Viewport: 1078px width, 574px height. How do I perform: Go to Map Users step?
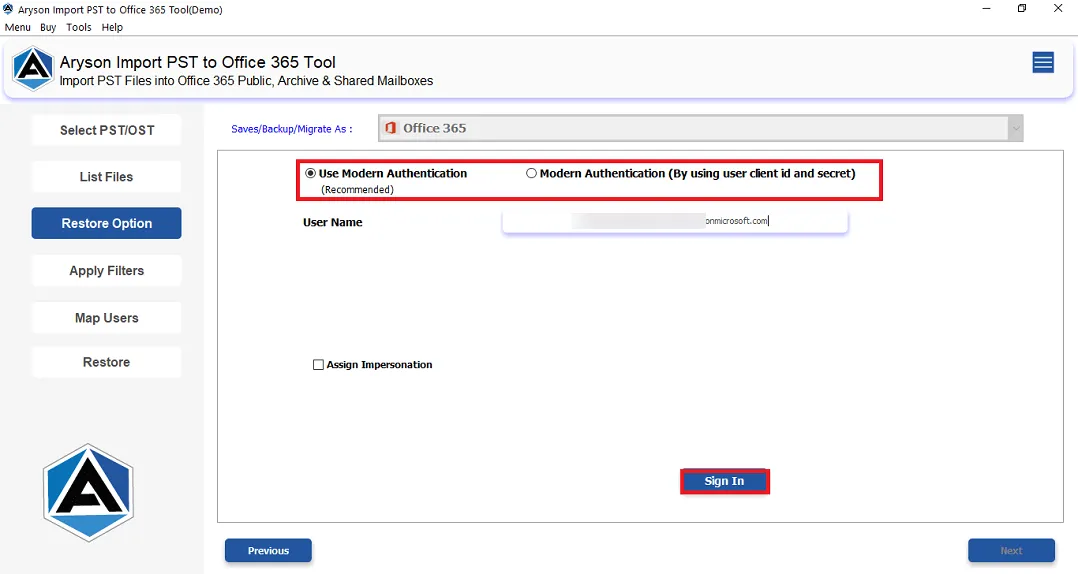(x=107, y=318)
